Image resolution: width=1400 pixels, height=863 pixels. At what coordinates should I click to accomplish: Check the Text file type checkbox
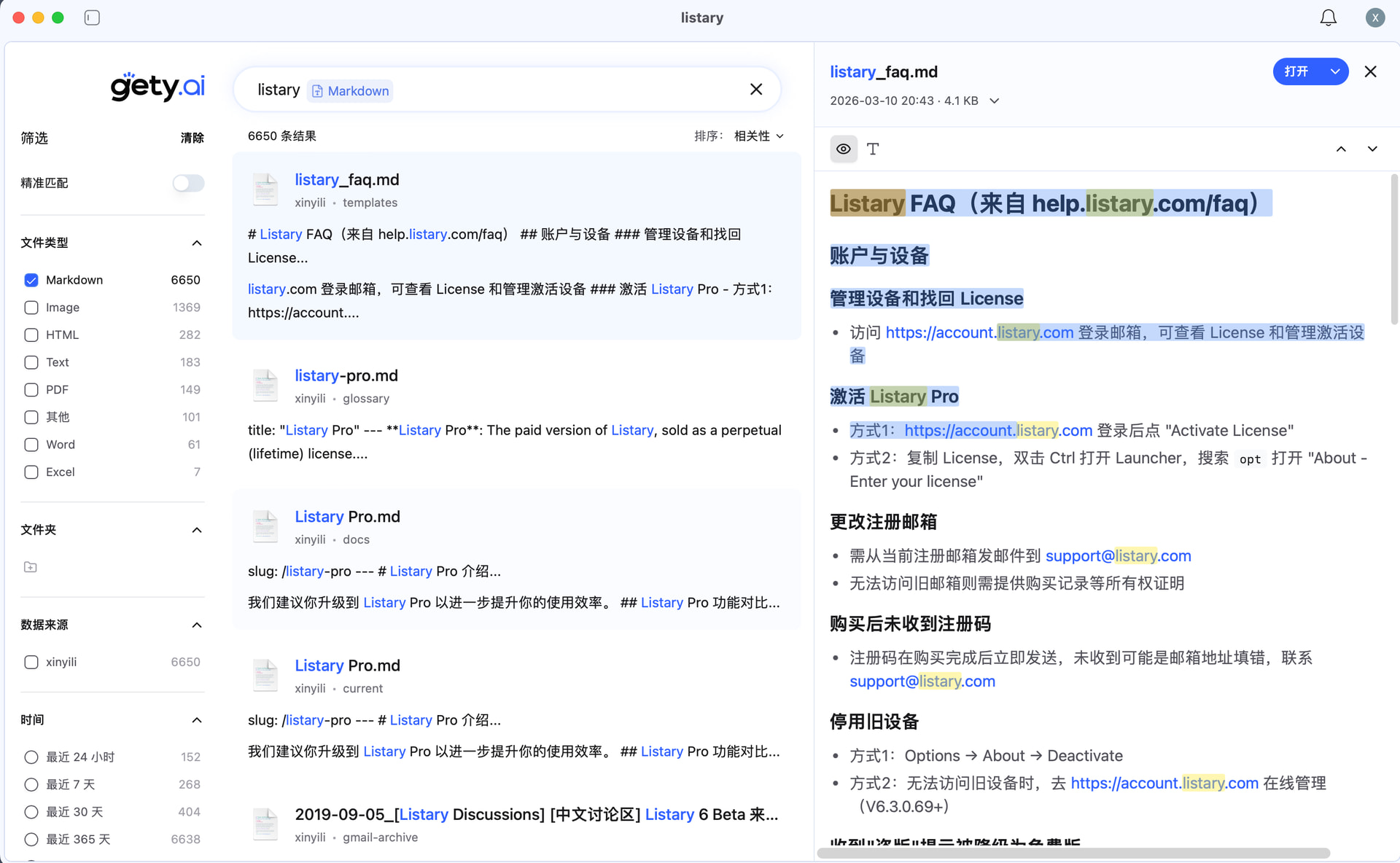[x=31, y=362]
